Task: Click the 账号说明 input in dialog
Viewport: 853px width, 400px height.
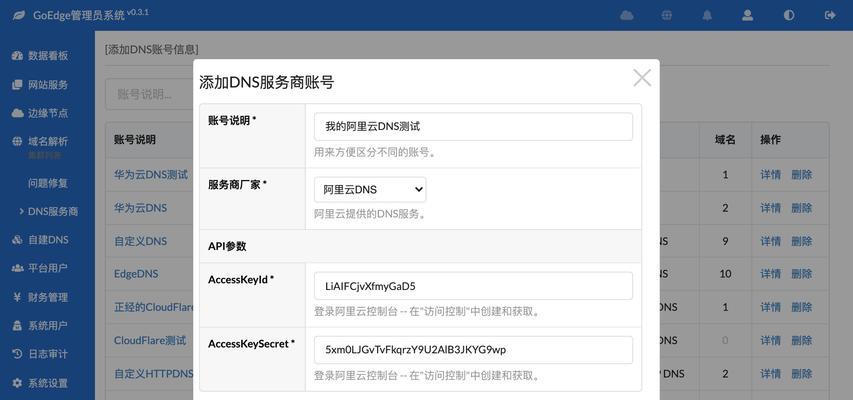Action: [x=473, y=126]
